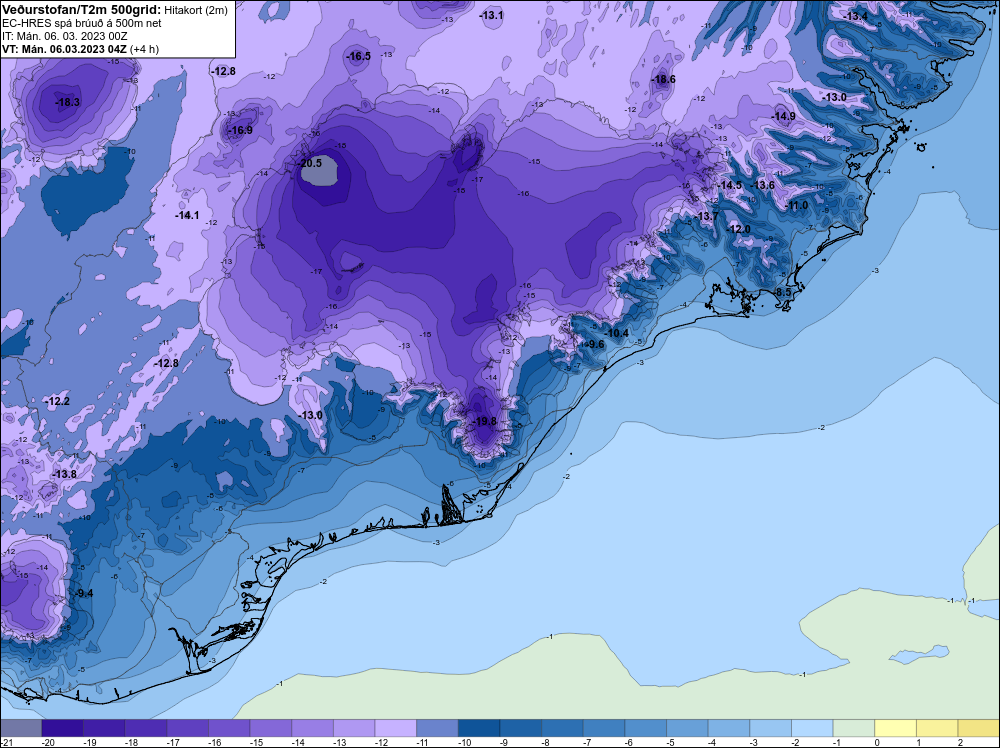Click the -19.8 temperature label
Screen dimensions: 1000x748
(485, 421)
